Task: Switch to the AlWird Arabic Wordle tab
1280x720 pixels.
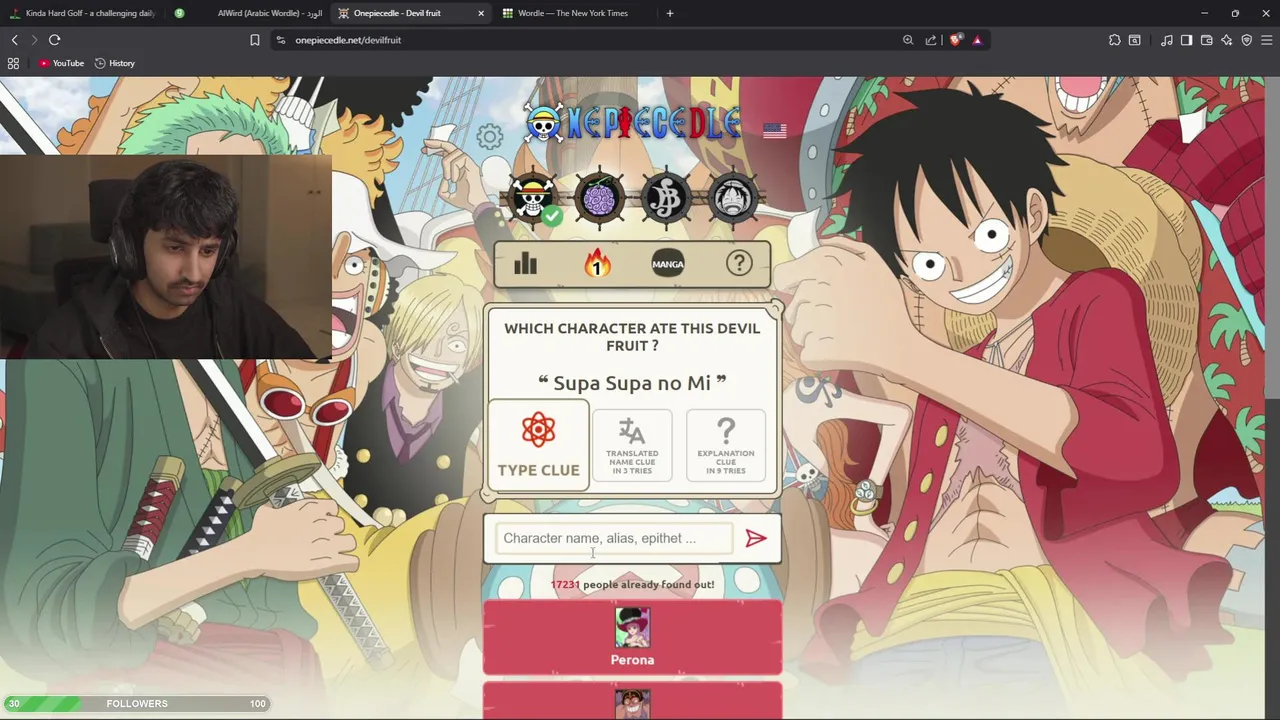Action: click(264, 13)
